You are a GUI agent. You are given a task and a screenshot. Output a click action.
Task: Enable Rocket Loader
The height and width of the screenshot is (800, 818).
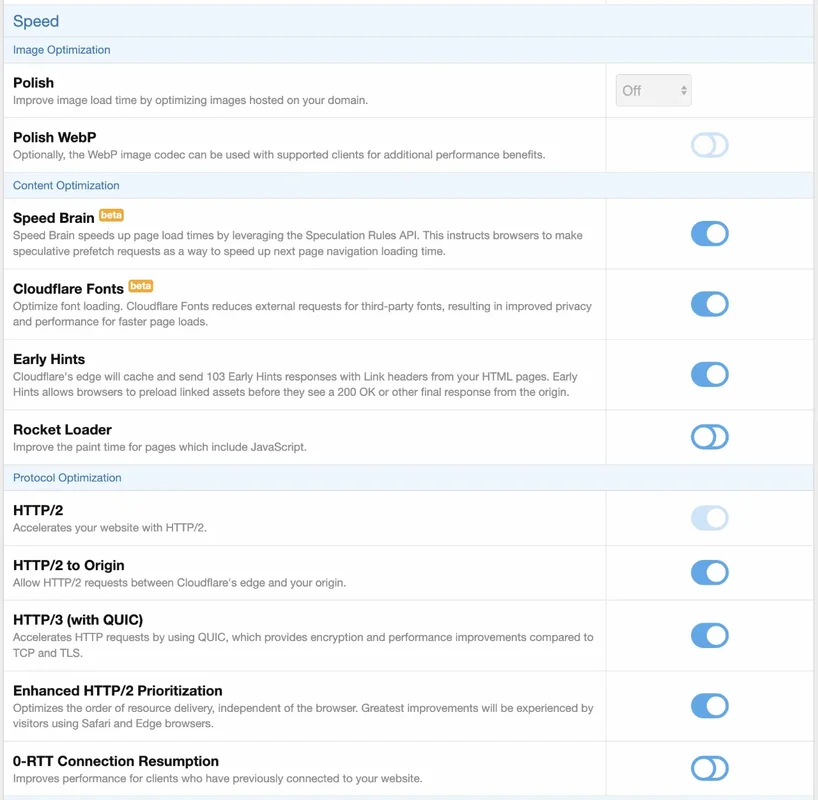click(x=710, y=437)
